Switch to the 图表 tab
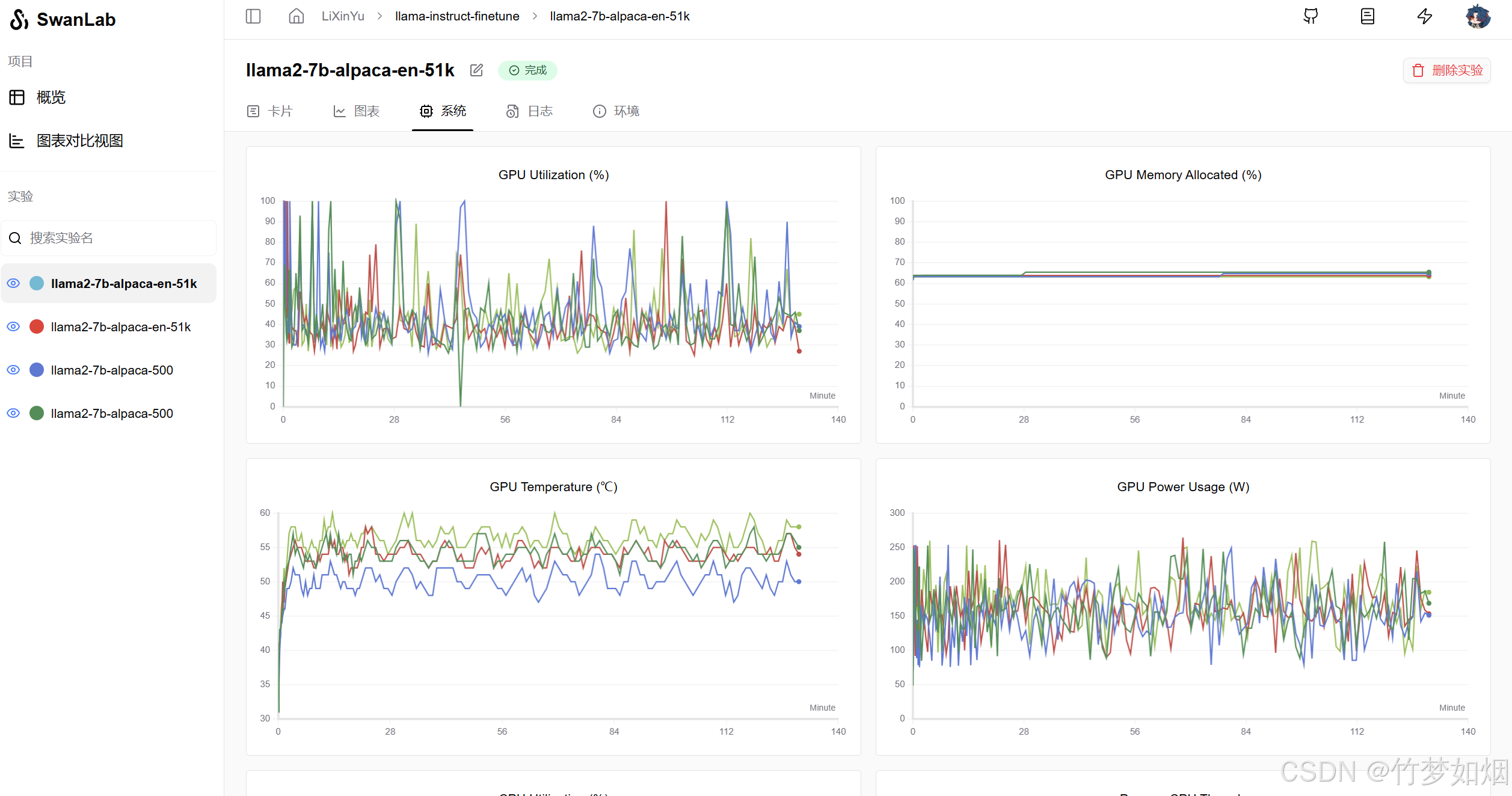This screenshot has height=796, width=1512. (357, 111)
